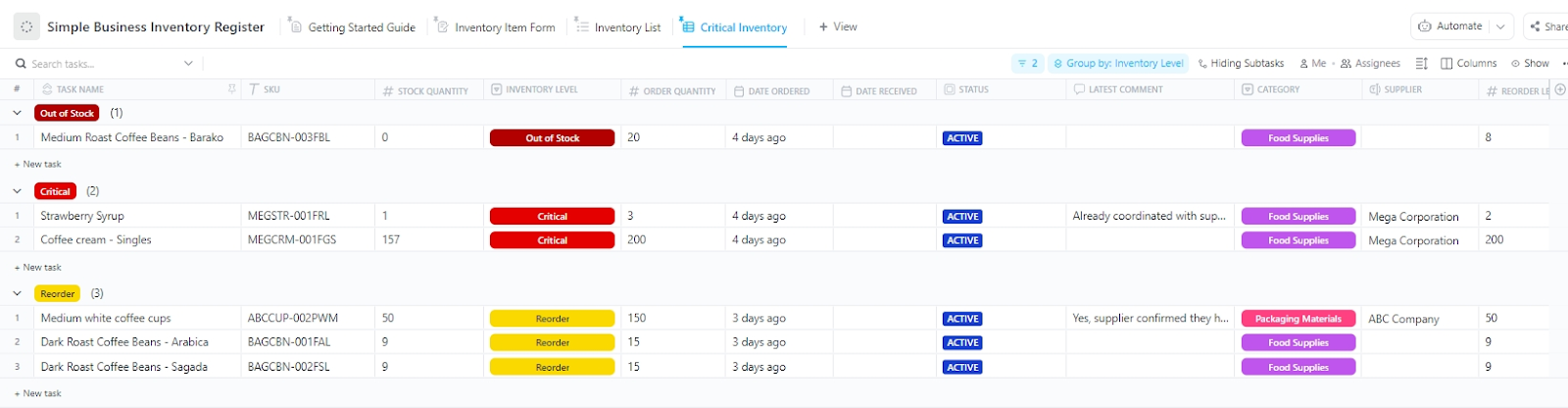Open the Columns panel
The width and height of the screenshot is (1568, 408).
[x=1468, y=64]
